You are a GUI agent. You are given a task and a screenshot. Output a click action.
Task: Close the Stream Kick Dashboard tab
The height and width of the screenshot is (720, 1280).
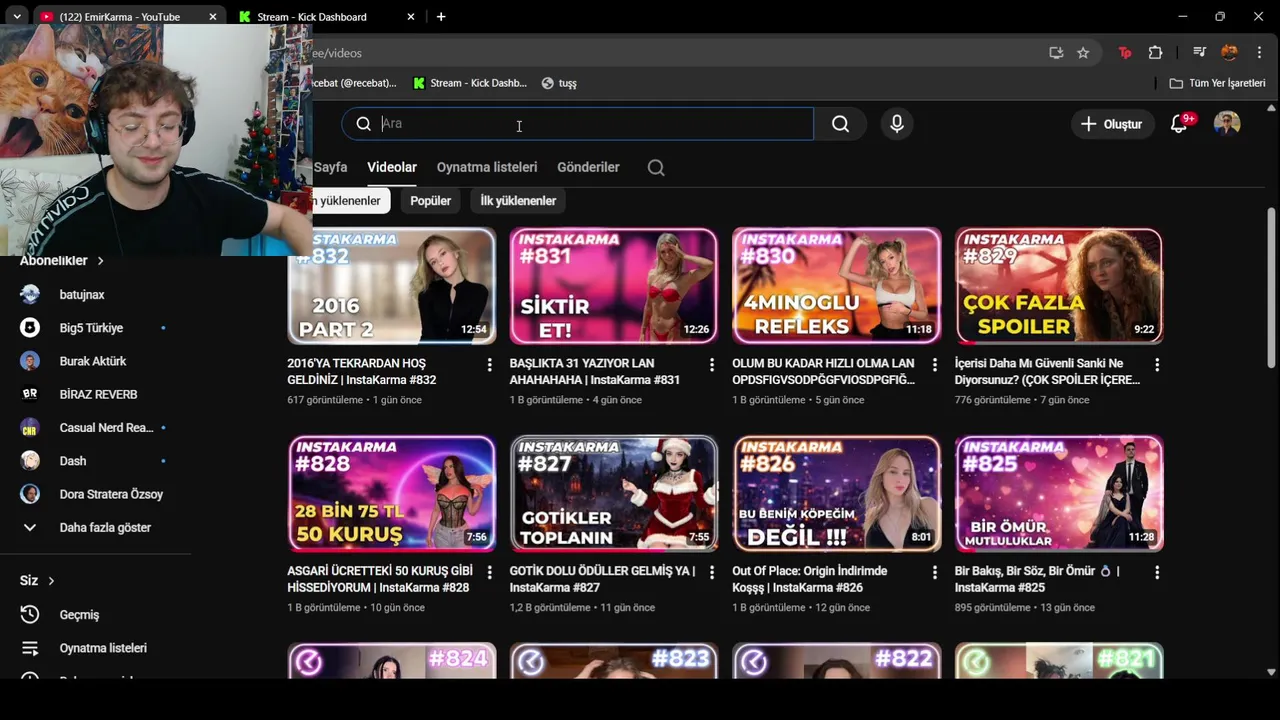(411, 17)
